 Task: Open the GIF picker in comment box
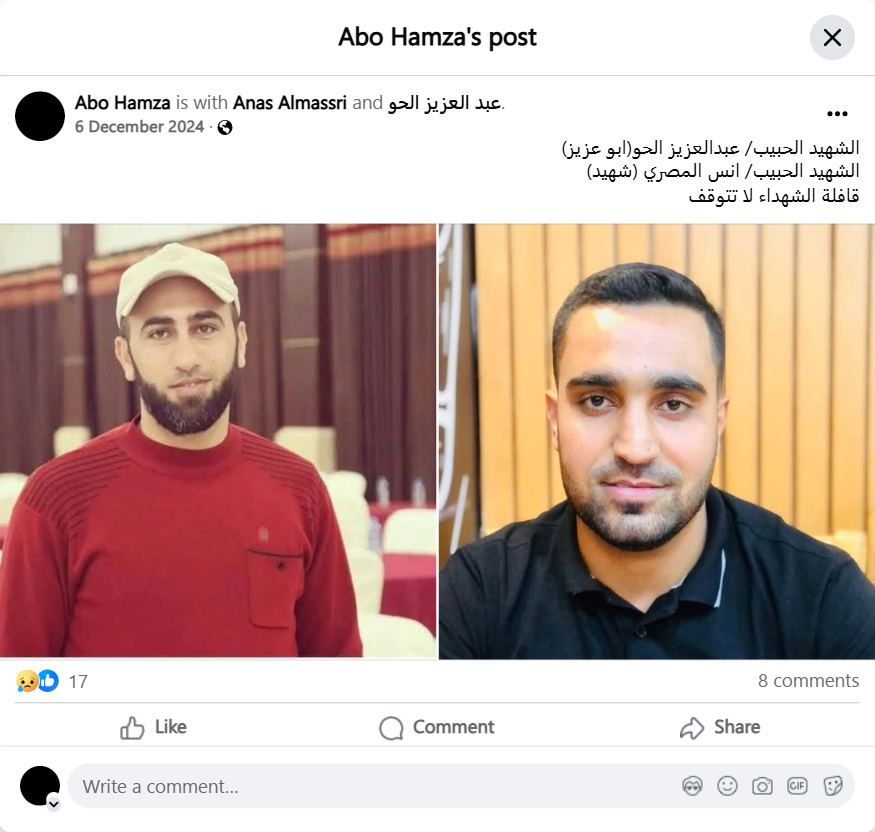tap(797, 786)
